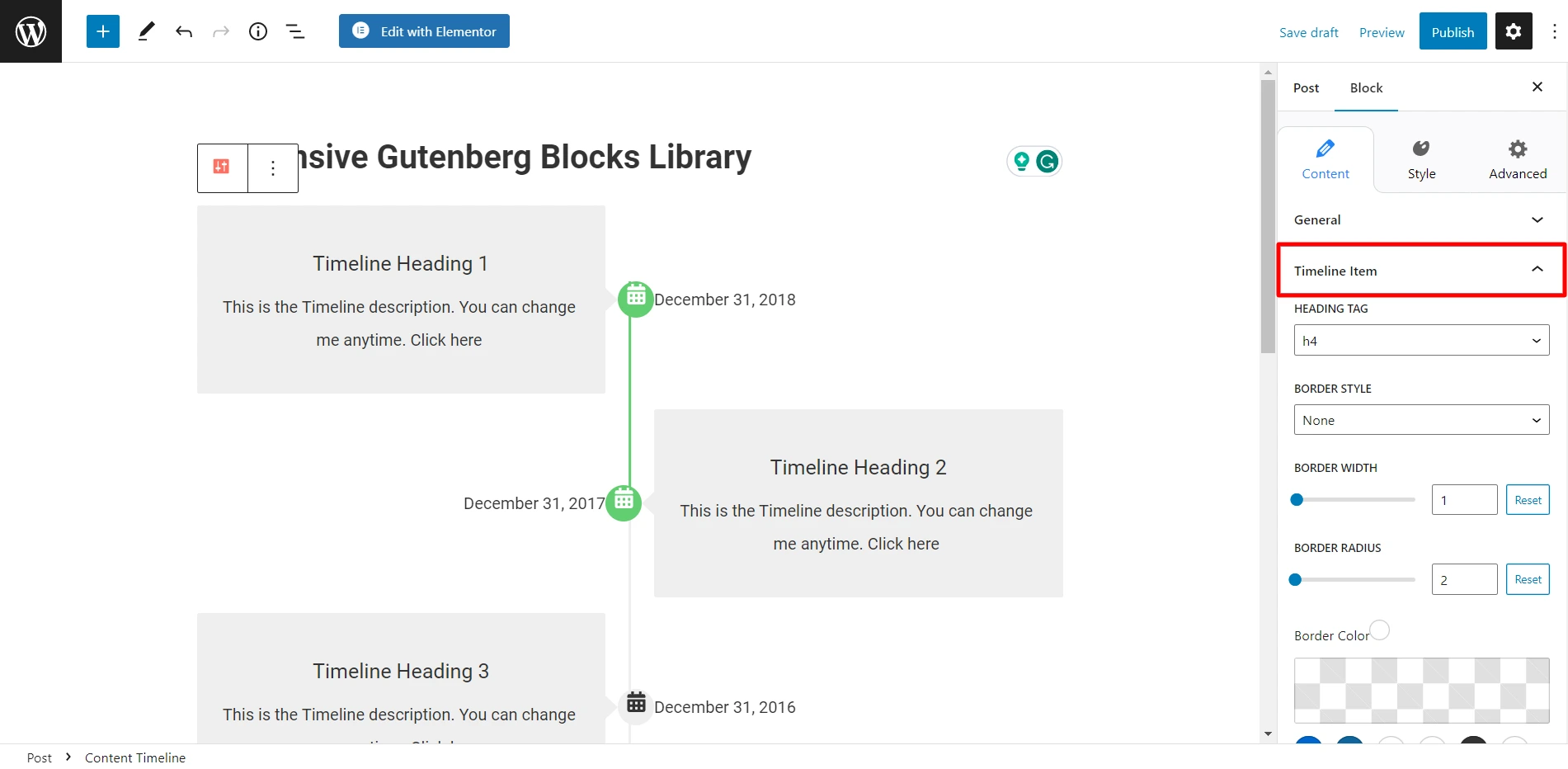Switch to the Style tab
1568x769 pixels.
[x=1421, y=159]
